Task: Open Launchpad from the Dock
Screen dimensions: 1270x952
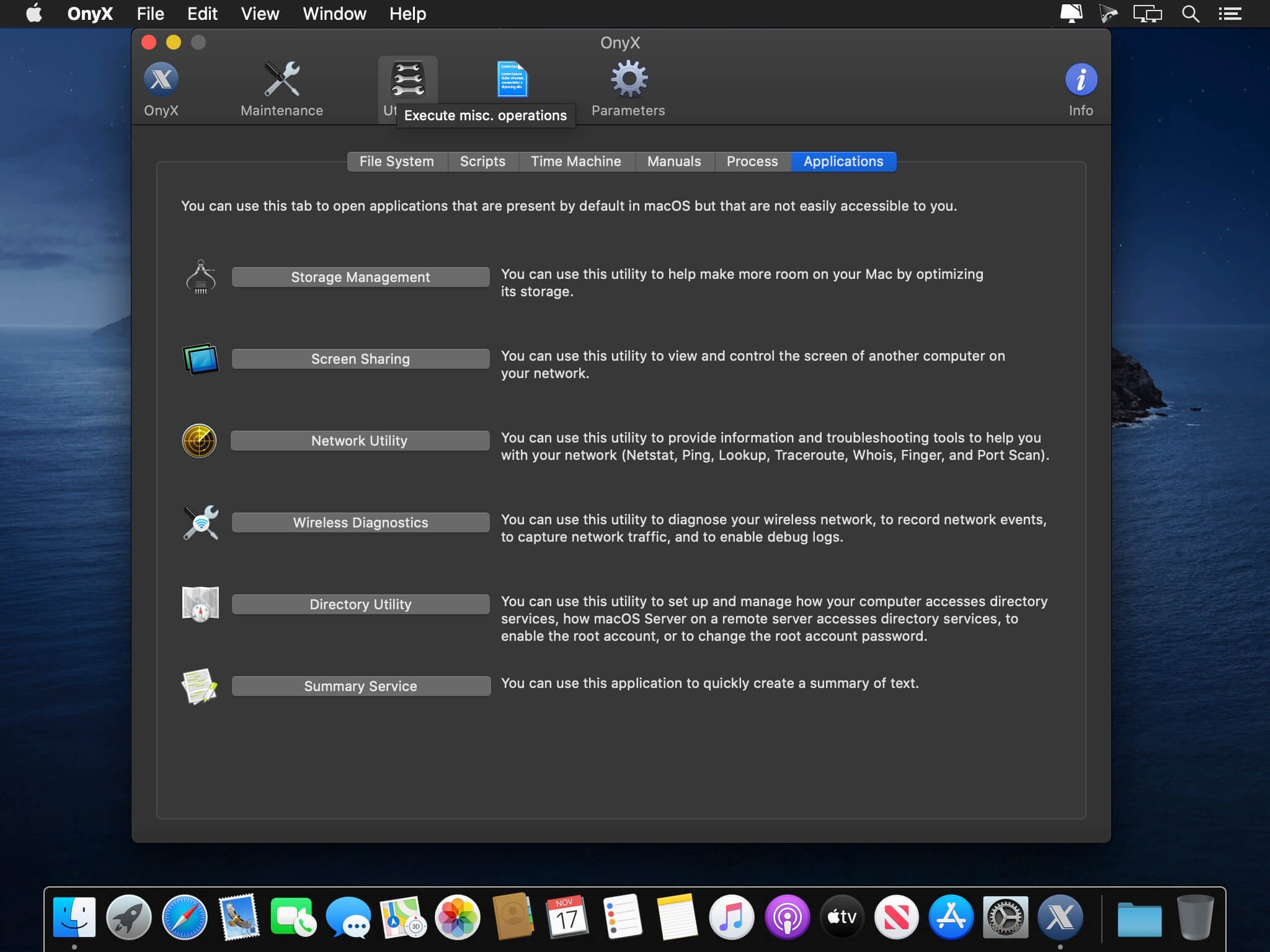Action: 129,917
